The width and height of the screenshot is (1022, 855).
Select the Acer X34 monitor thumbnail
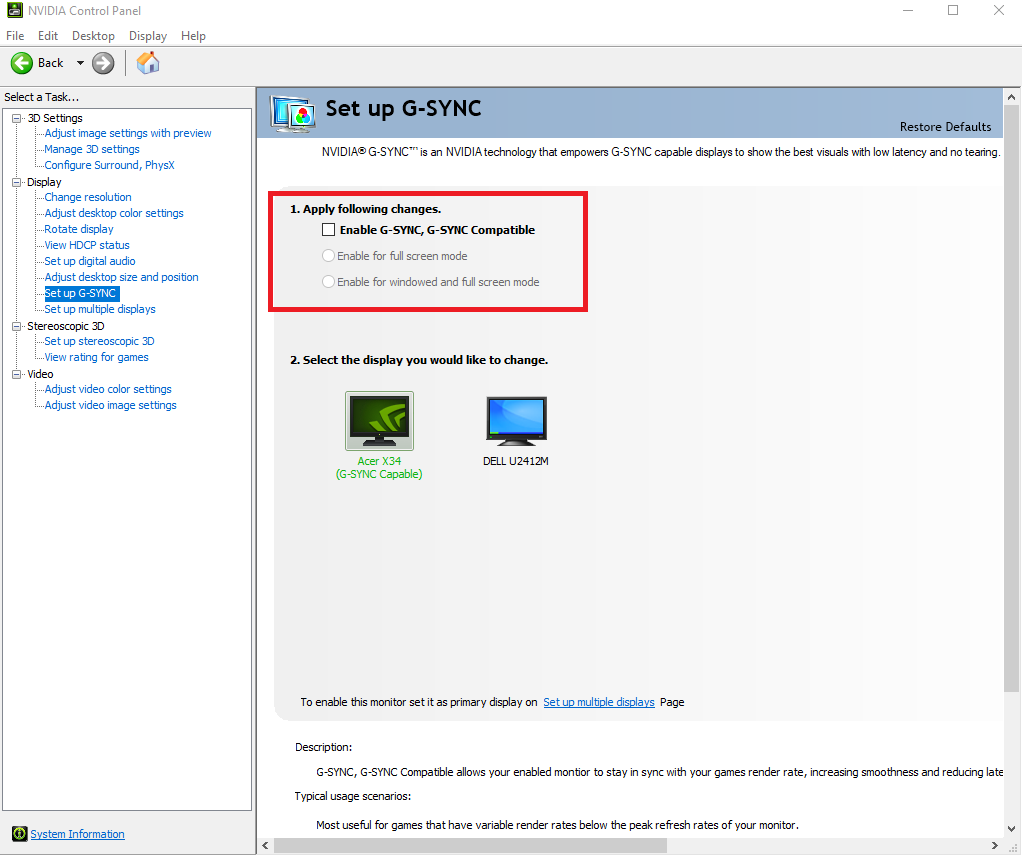pyautogui.click(x=379, y=420)
